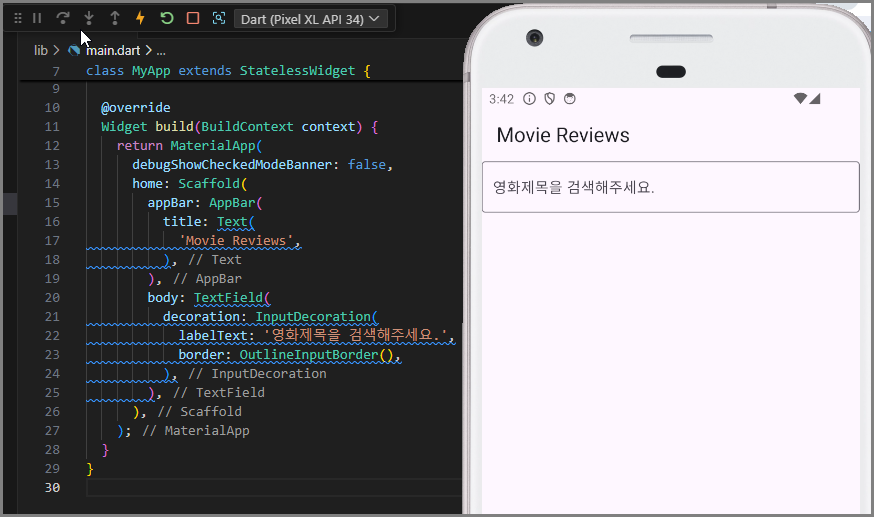Select the lib breadcrumb folder
Screen dimensions: 874x517
tap(41, 51)
